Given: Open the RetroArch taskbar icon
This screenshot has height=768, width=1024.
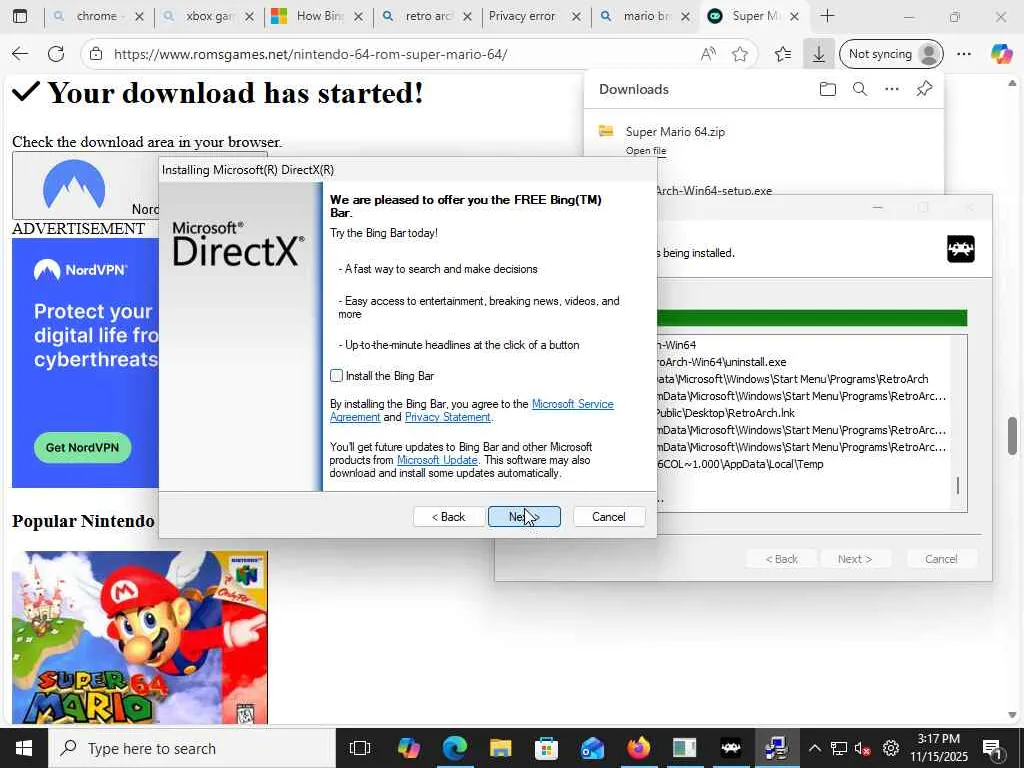Looking at the screenshot, I should coord(730,748).
